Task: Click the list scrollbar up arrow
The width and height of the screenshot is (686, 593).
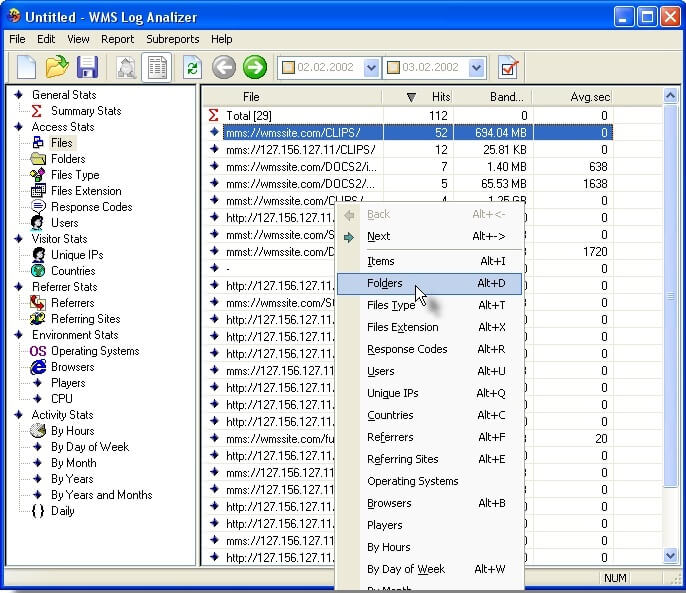Action: pos(670,95)
